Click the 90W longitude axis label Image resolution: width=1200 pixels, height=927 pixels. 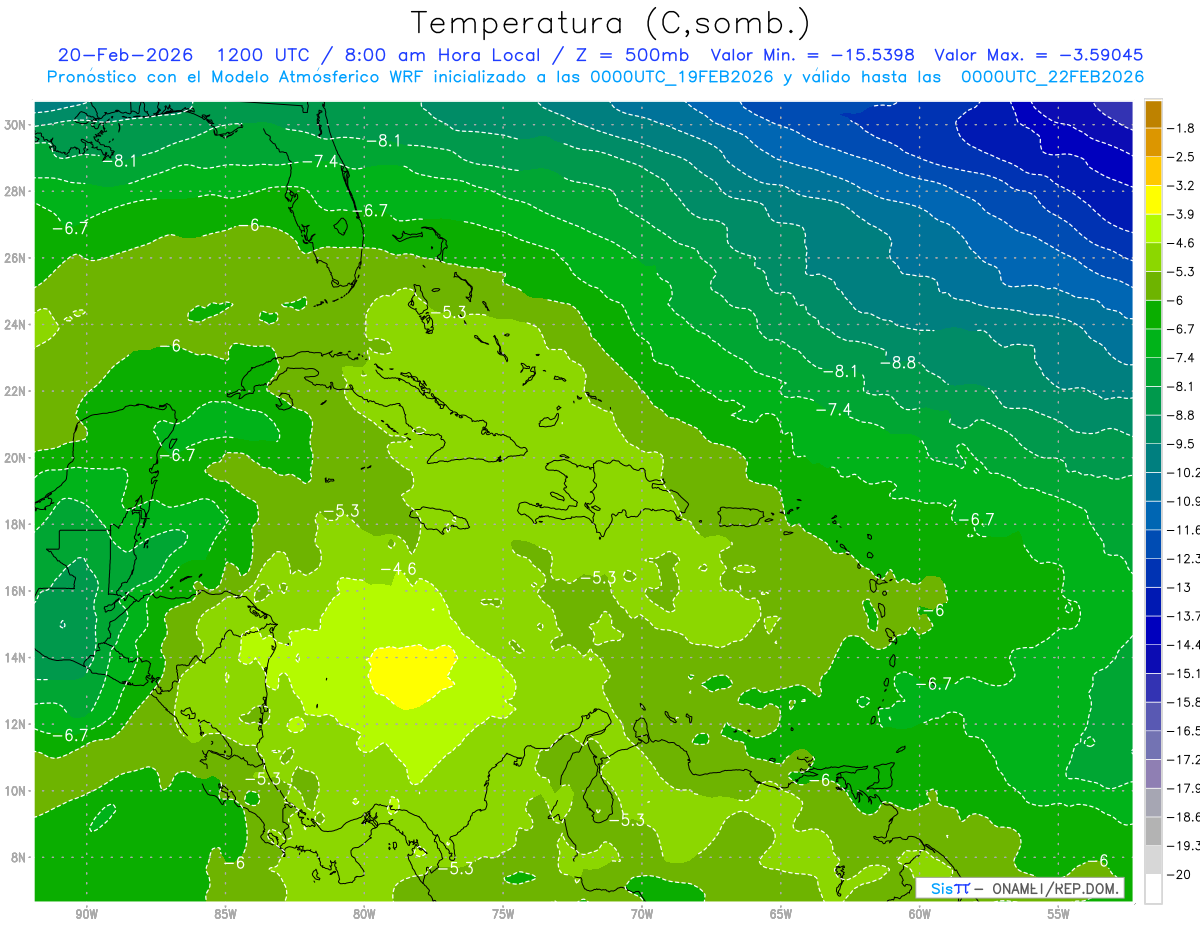pos(86,914)
